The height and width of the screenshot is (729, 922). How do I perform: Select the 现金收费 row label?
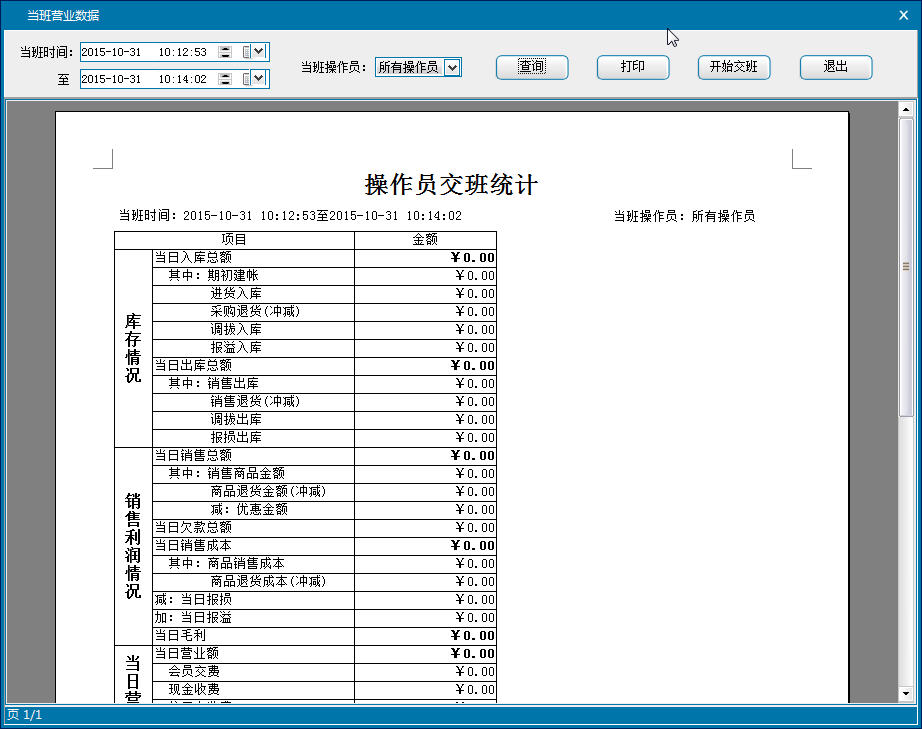click(194, 690)
